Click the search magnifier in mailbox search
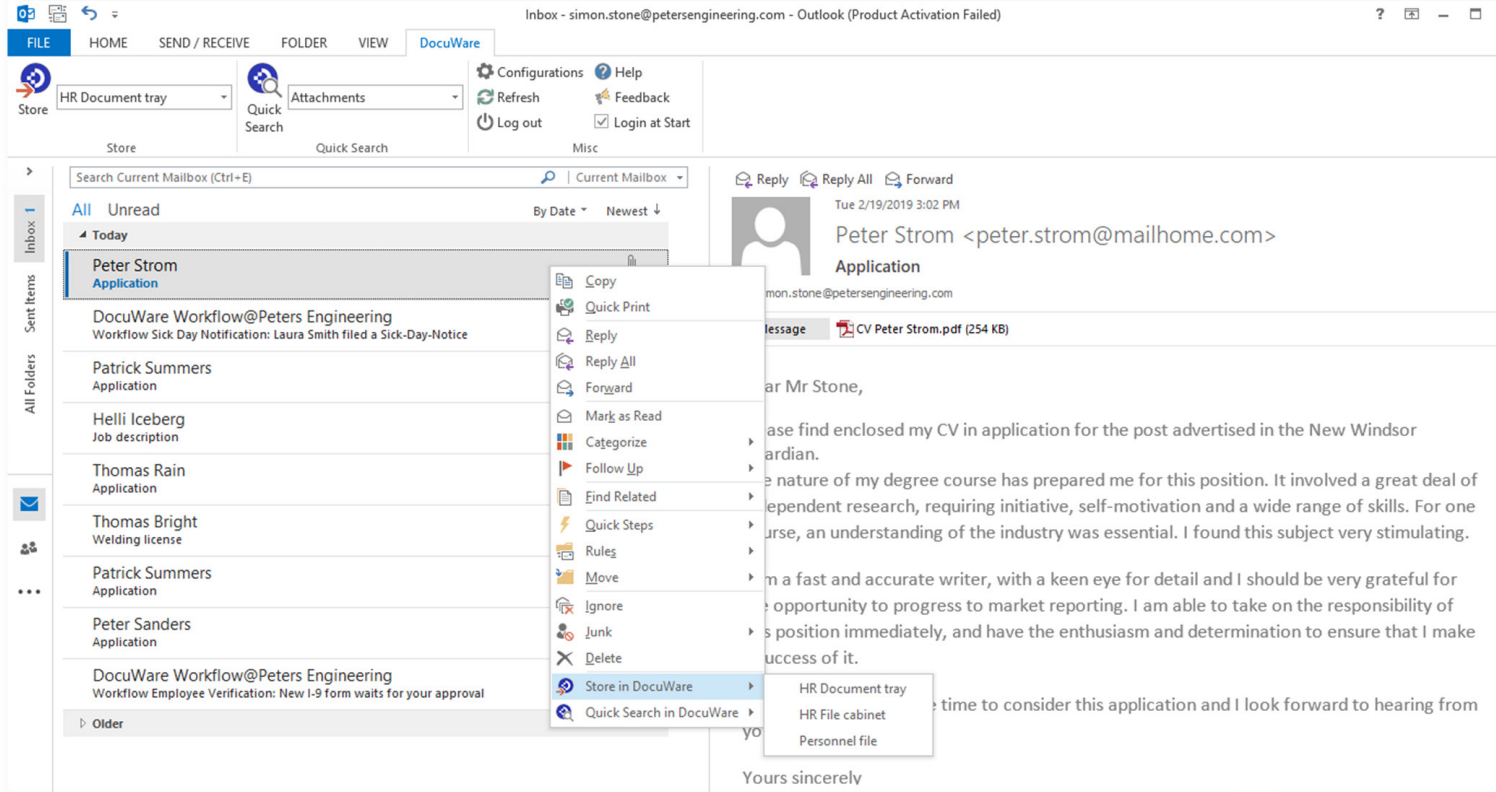 (x=548, y=177)
